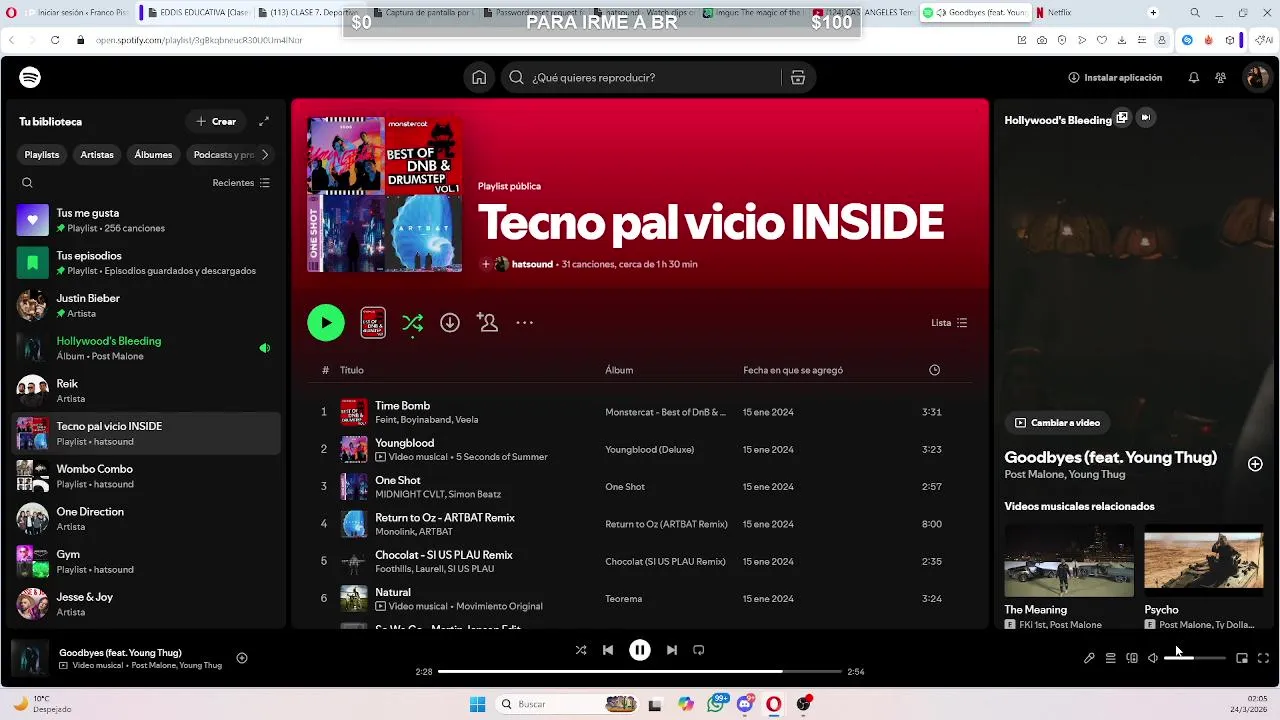Click artist link 5 Seconds of Summer
The width and height of the screenshot is (1280, 720).
click(502, 457)
